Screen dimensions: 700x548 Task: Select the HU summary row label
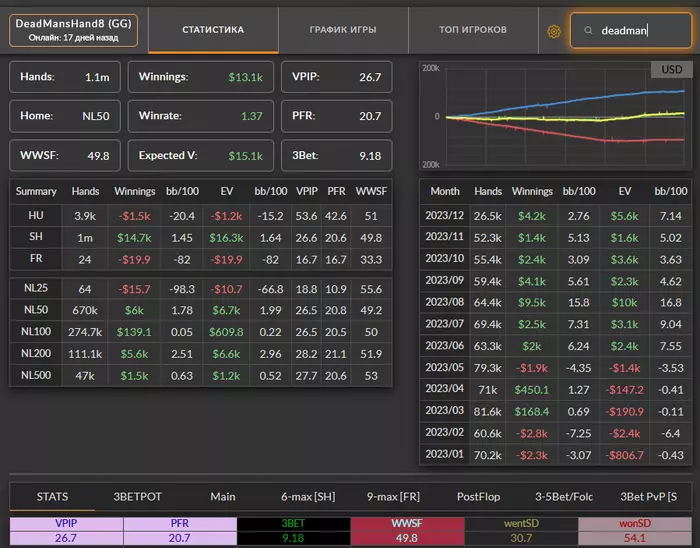(36, 216)
